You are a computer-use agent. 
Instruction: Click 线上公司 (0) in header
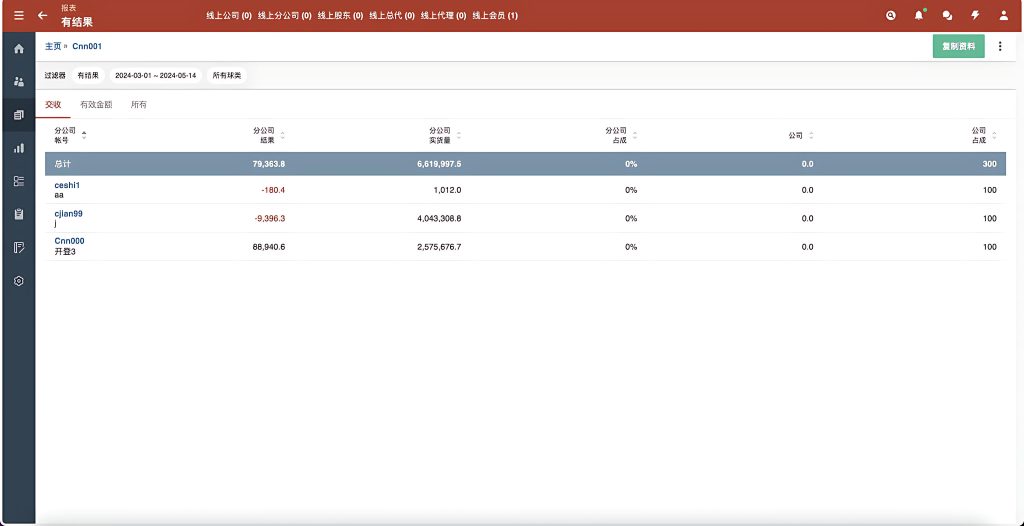coord(229,15)
